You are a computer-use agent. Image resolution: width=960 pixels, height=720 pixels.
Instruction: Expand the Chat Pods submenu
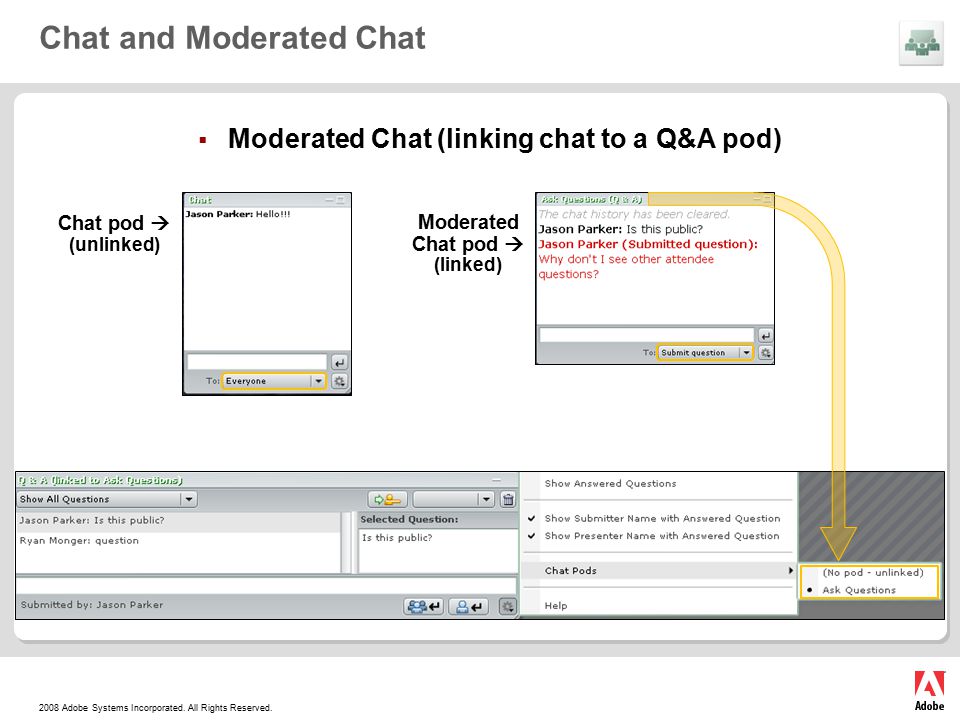point(660,571)
